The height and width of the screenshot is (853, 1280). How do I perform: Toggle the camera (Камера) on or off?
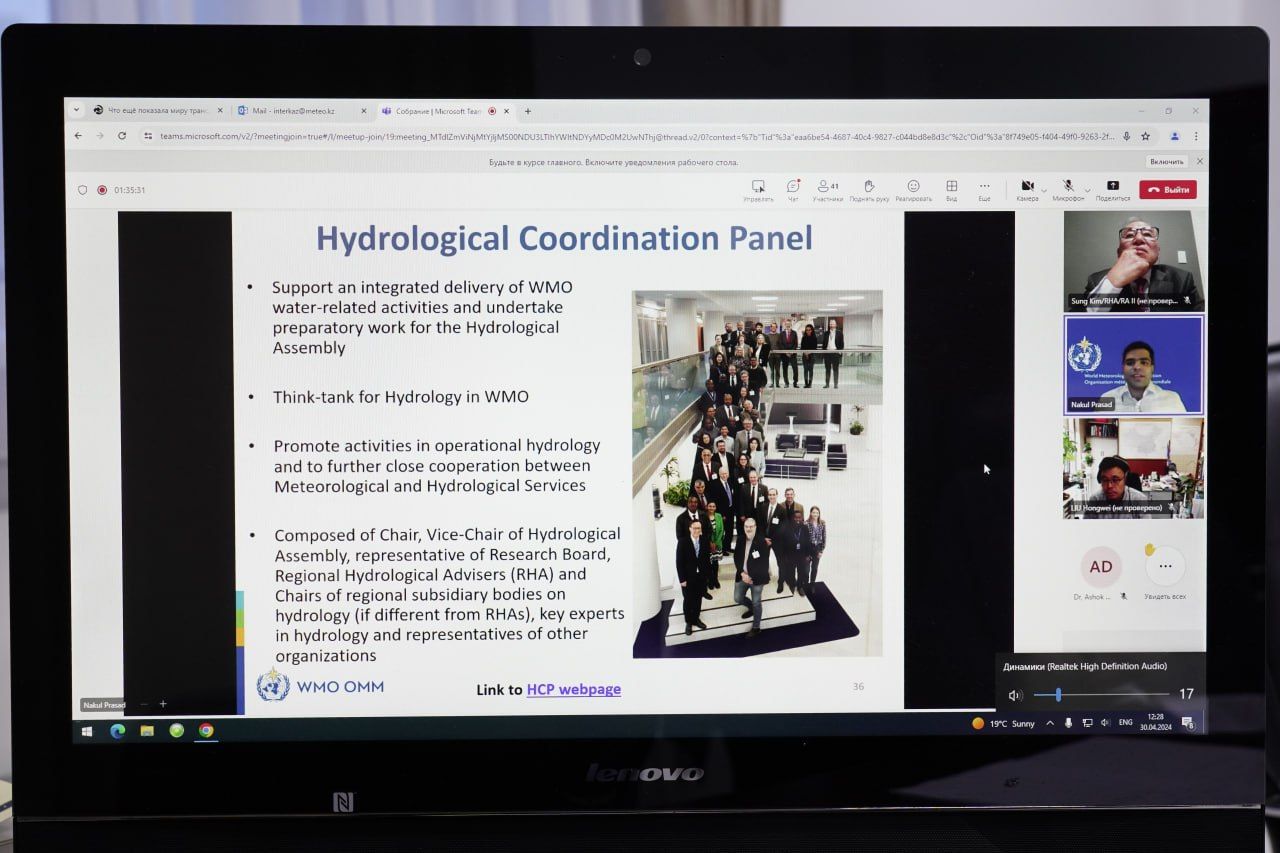click(1026, 190)
